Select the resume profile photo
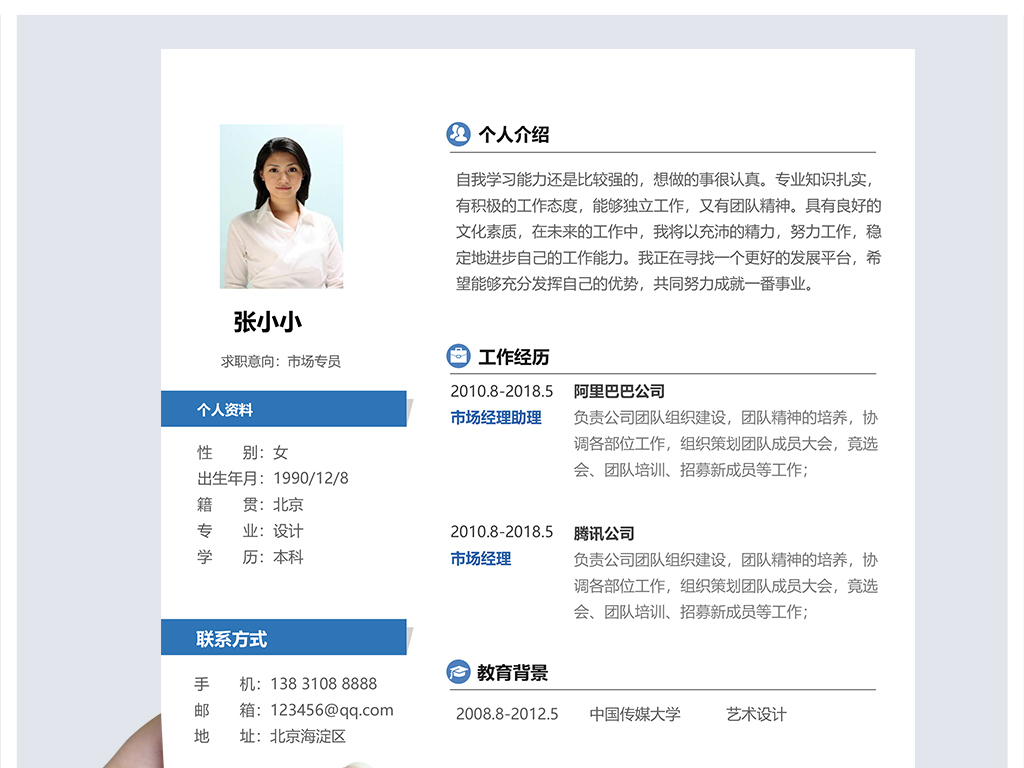 point(281,206)
